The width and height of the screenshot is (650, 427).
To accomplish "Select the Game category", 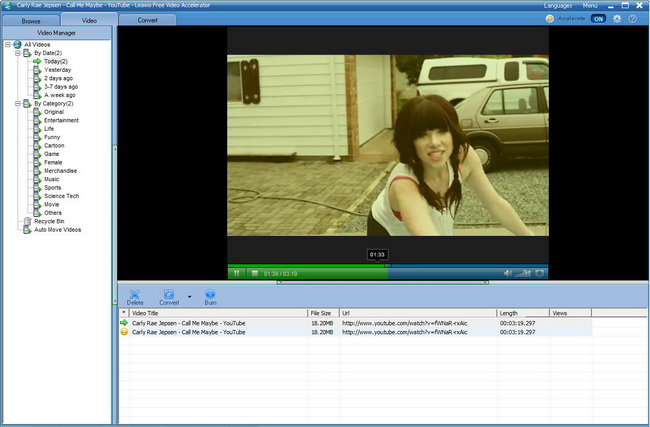I will tap(51, 154).
